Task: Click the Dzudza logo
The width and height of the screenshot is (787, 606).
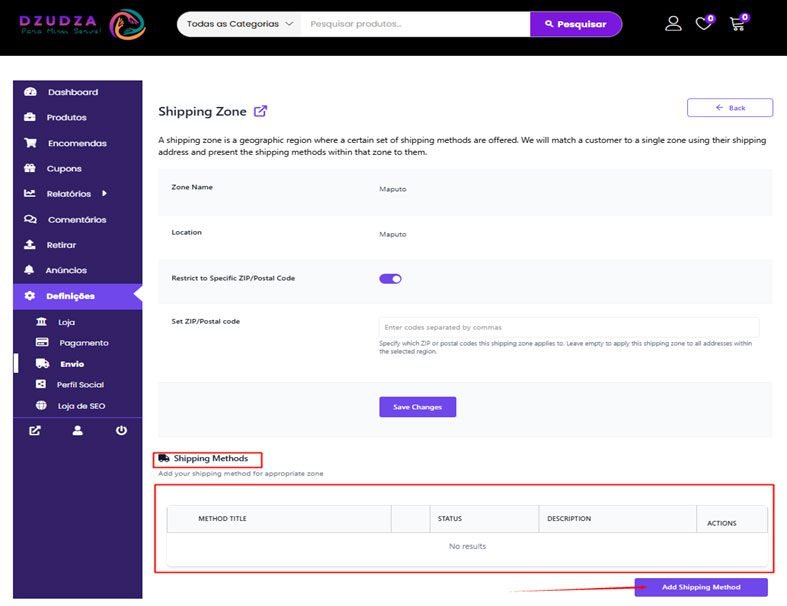Action: [82, 24]
